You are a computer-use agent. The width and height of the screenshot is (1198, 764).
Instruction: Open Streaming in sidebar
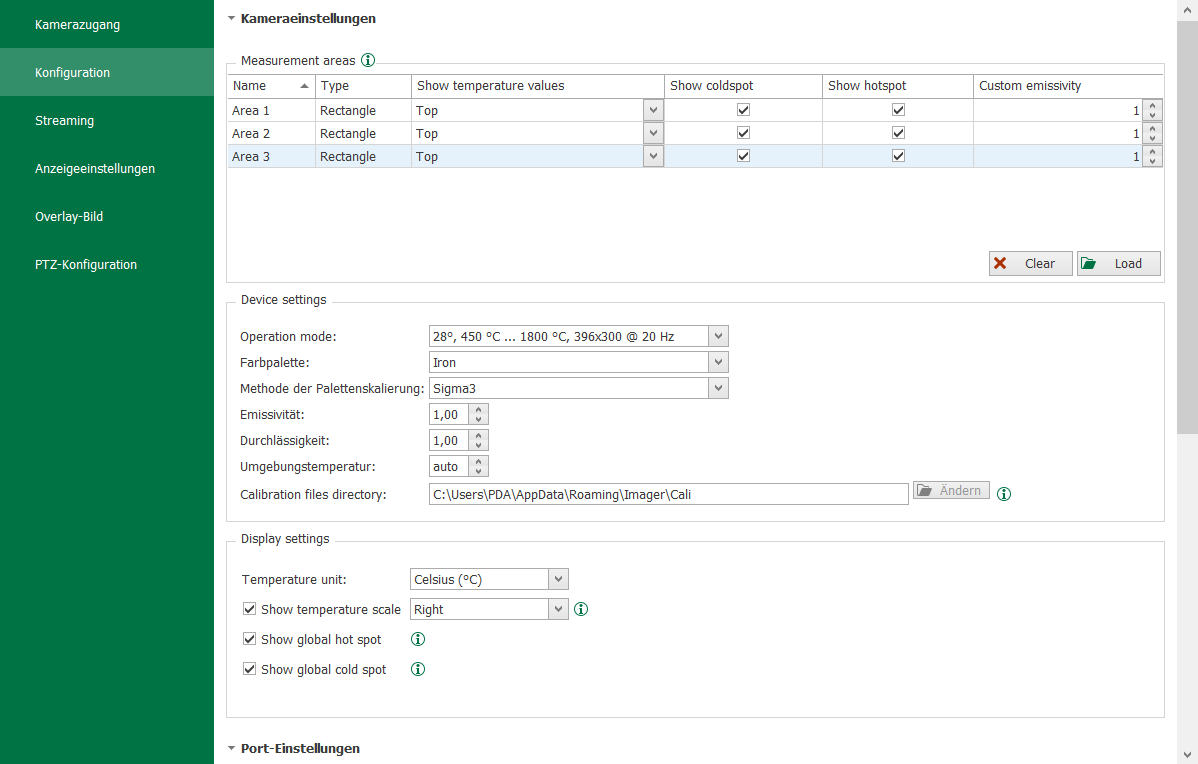[x=107, y=121]
